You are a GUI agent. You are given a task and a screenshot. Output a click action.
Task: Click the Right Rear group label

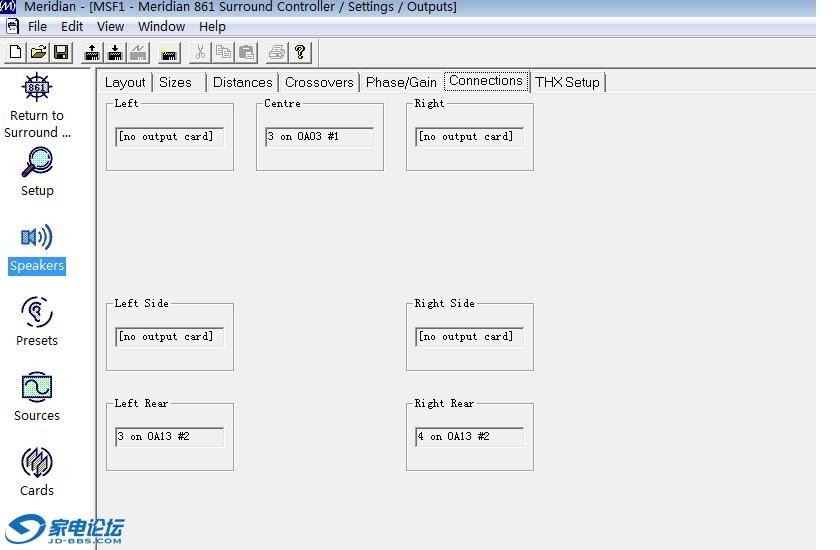click(444, 403)
